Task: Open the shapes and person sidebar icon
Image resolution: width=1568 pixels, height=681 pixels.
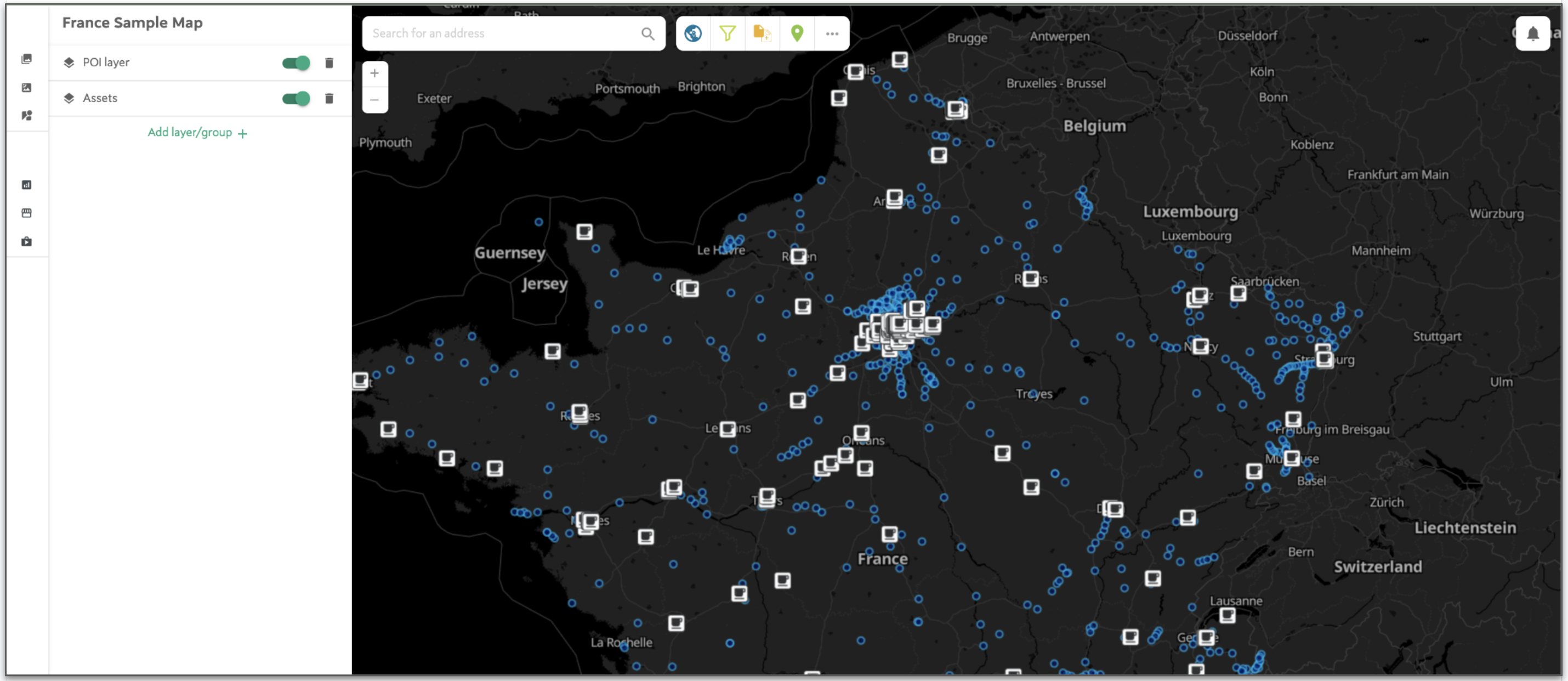Action: coord(26,116)
